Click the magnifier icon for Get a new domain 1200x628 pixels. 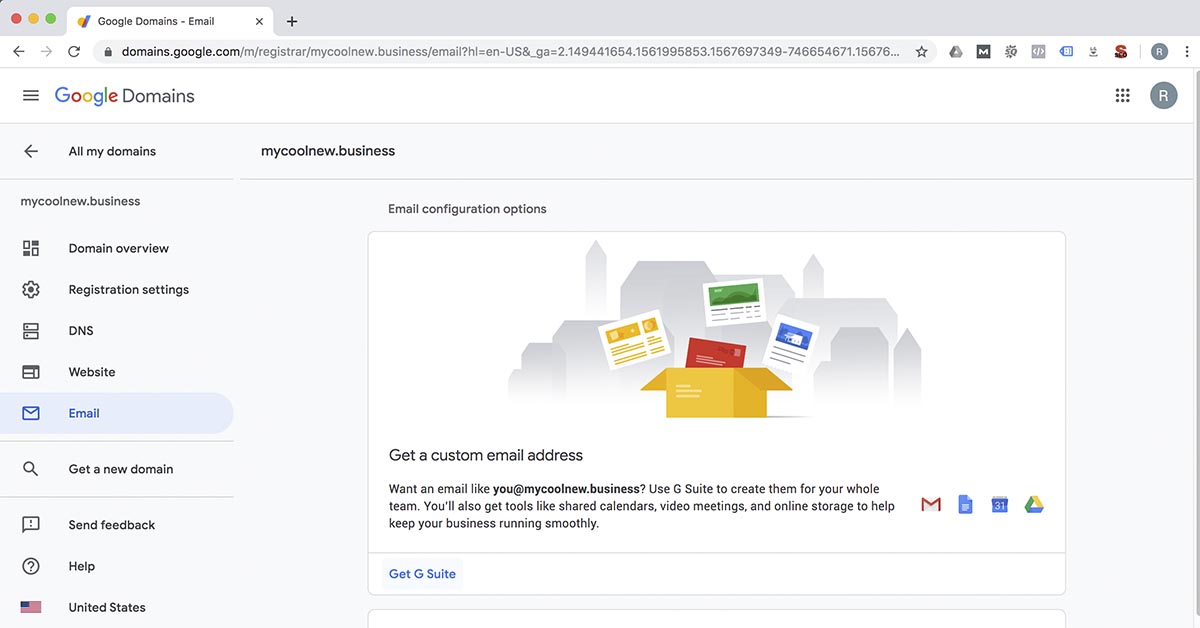[x=31, y=468]
